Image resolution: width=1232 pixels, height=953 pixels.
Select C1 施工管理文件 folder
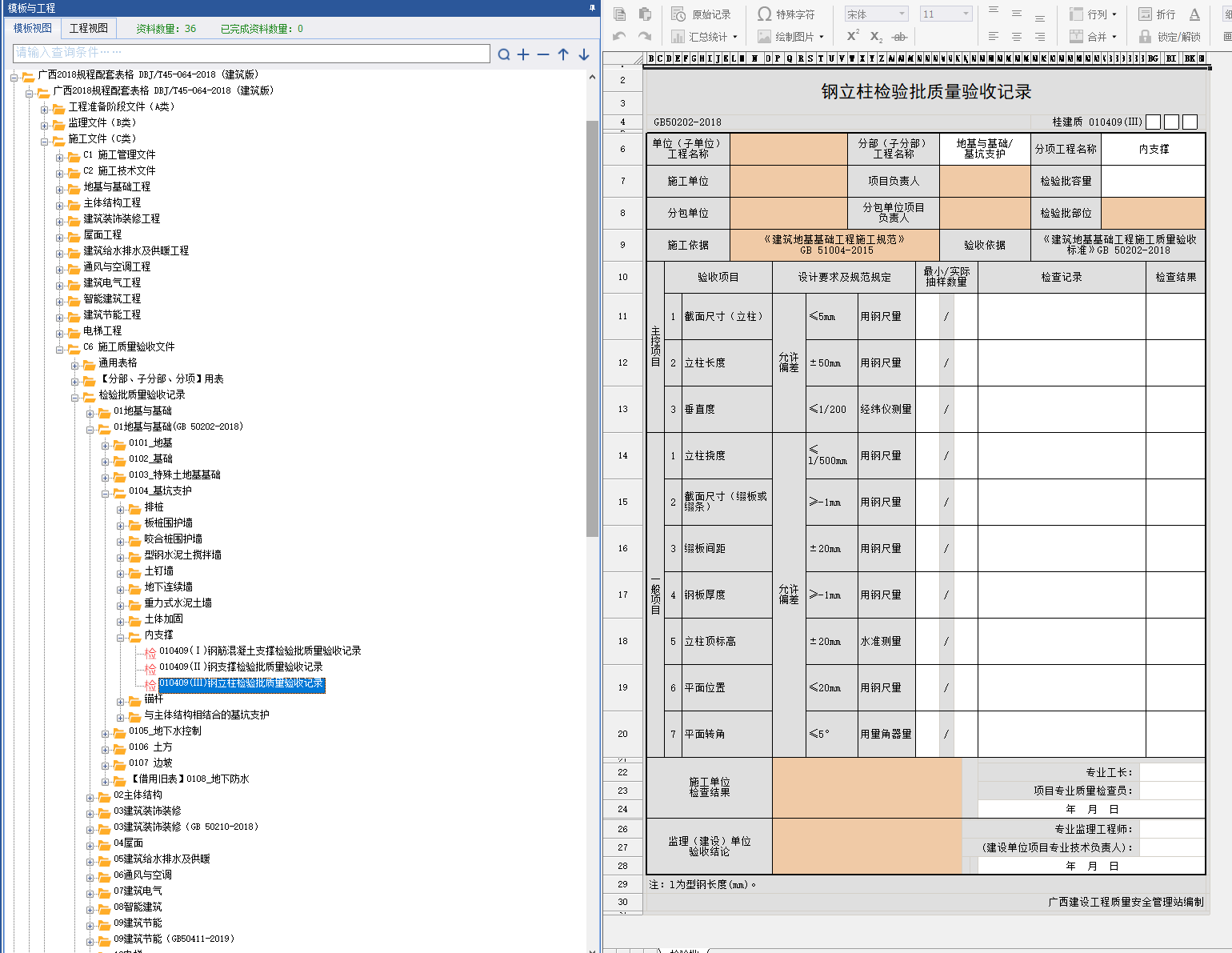119,154
